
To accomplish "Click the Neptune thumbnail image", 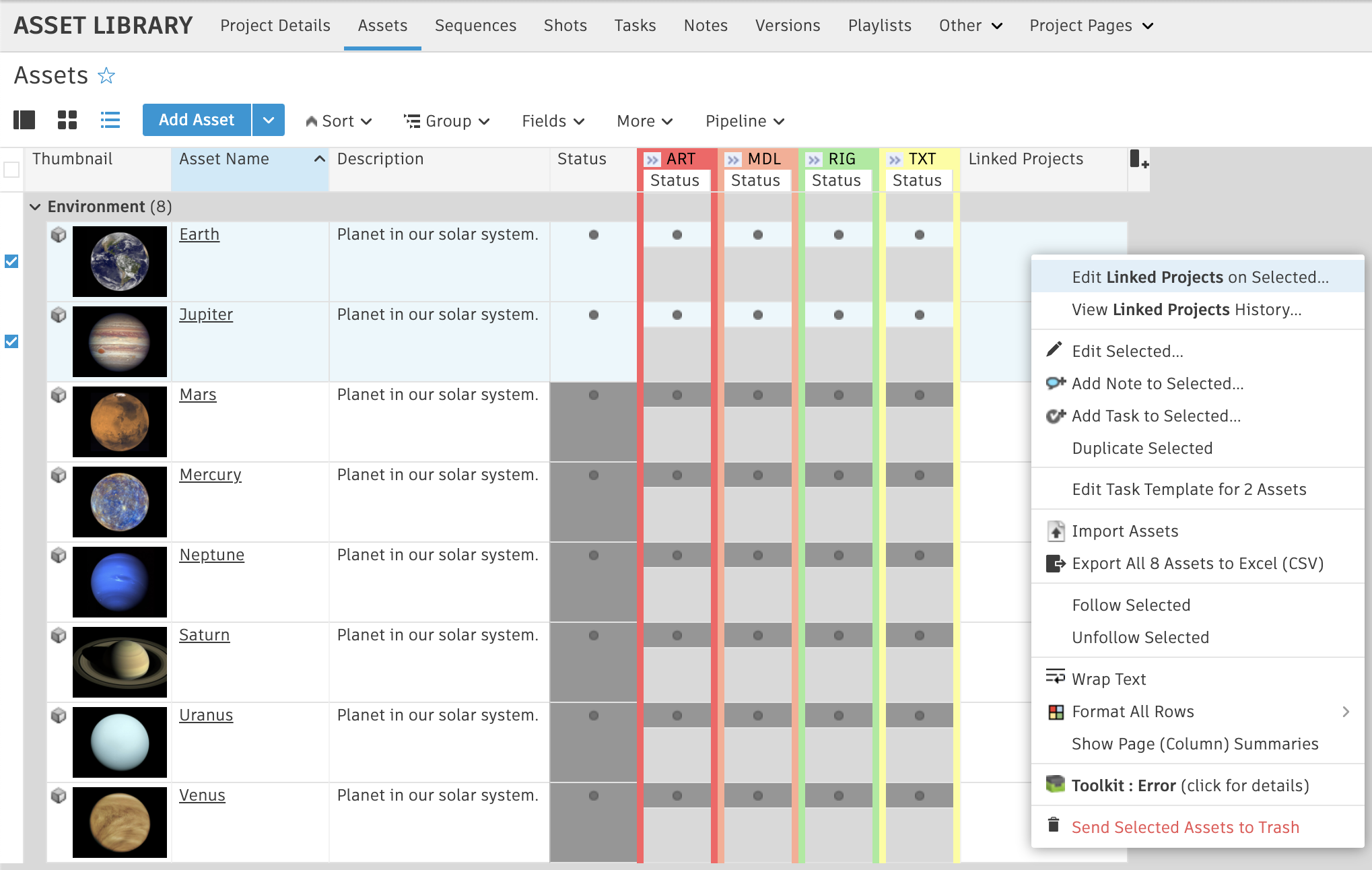I will [x=120, y=582].
